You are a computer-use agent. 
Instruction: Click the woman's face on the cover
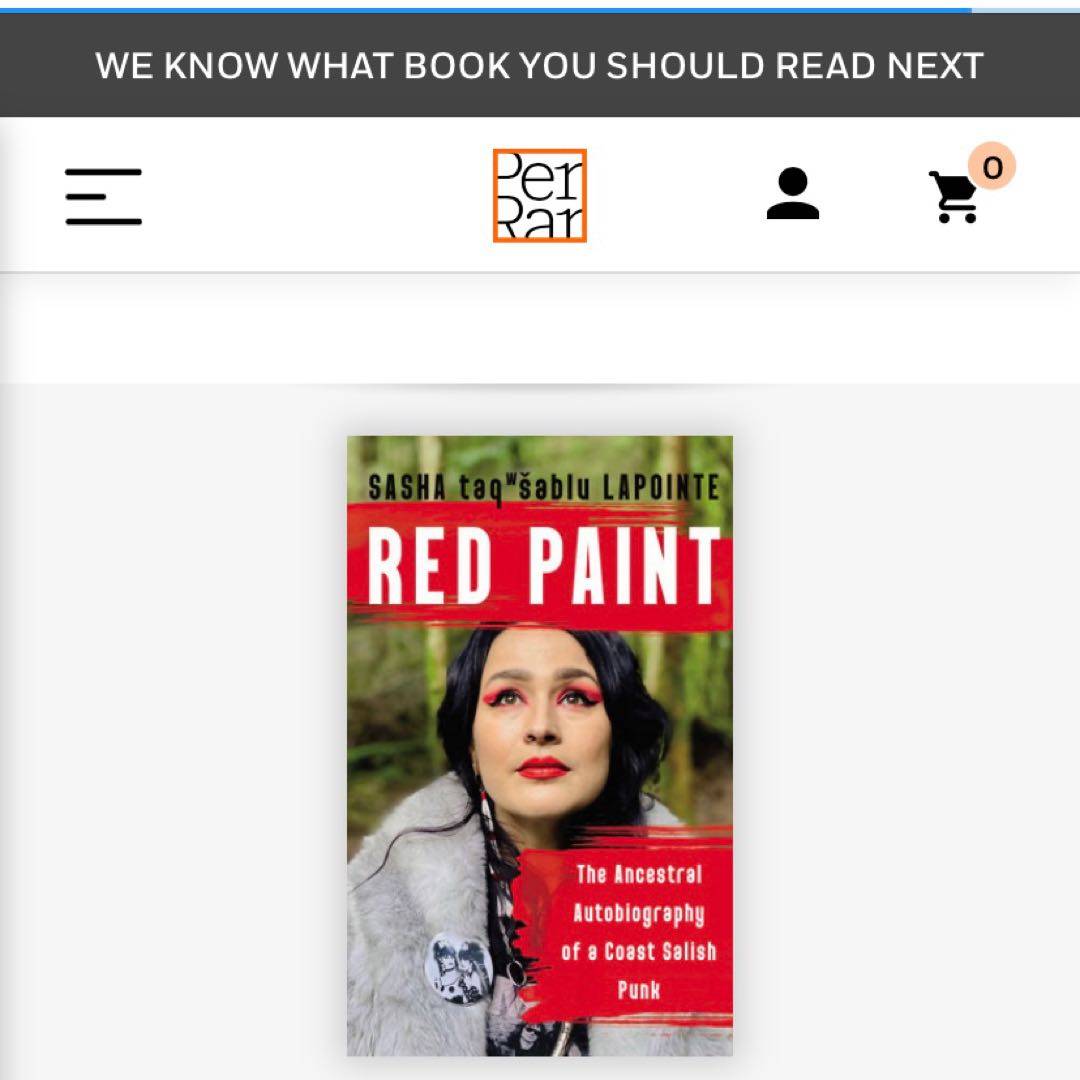pos(541,723)
